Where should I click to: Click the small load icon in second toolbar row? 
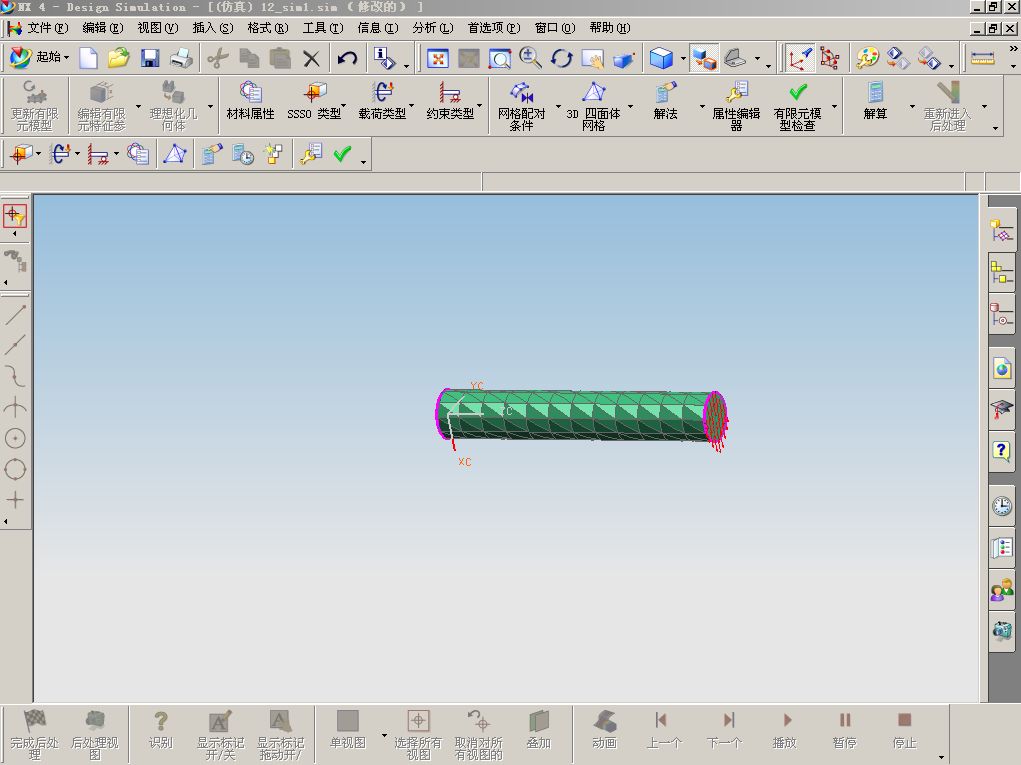click(60, 154)
